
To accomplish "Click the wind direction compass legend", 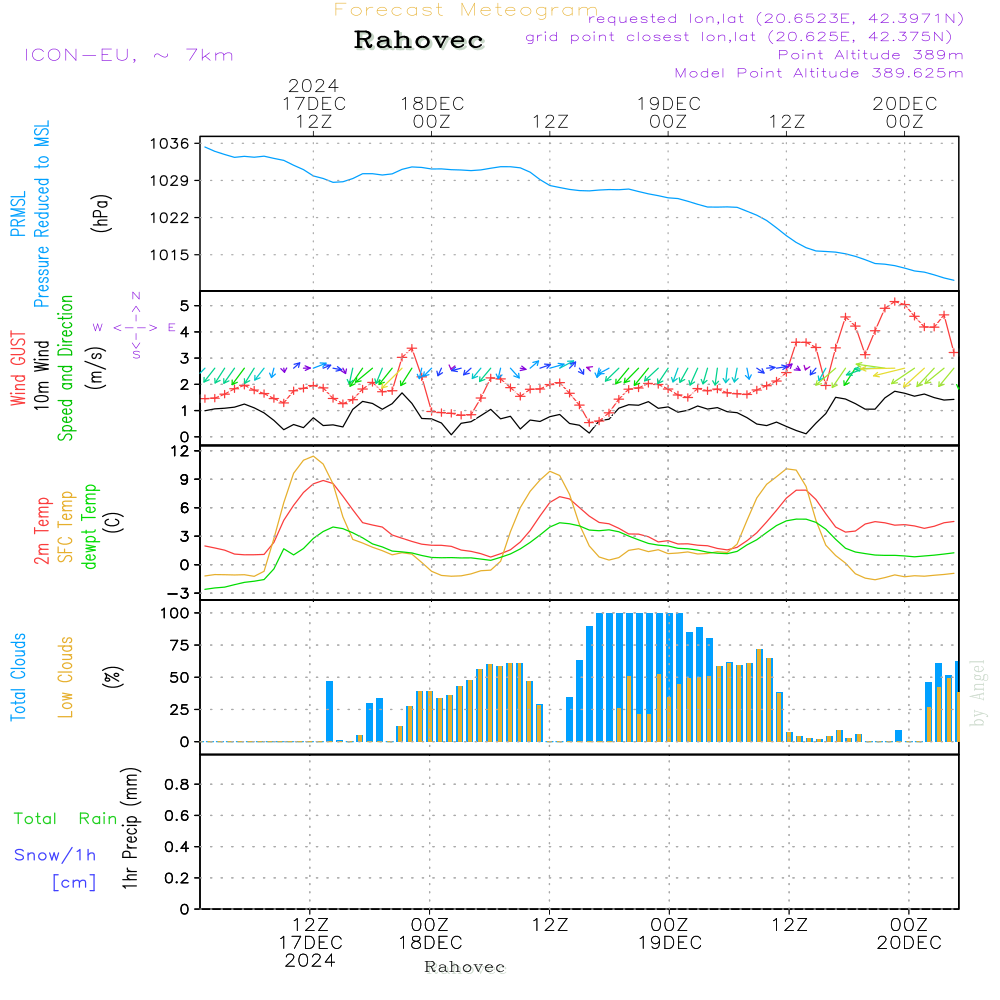I will [135, 327].
